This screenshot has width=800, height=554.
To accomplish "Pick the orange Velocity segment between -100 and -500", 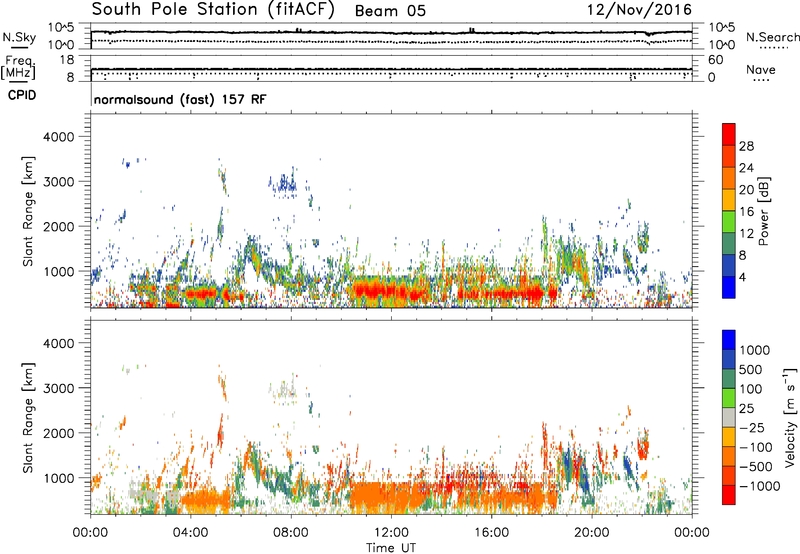I will click(x=729, y=456).
